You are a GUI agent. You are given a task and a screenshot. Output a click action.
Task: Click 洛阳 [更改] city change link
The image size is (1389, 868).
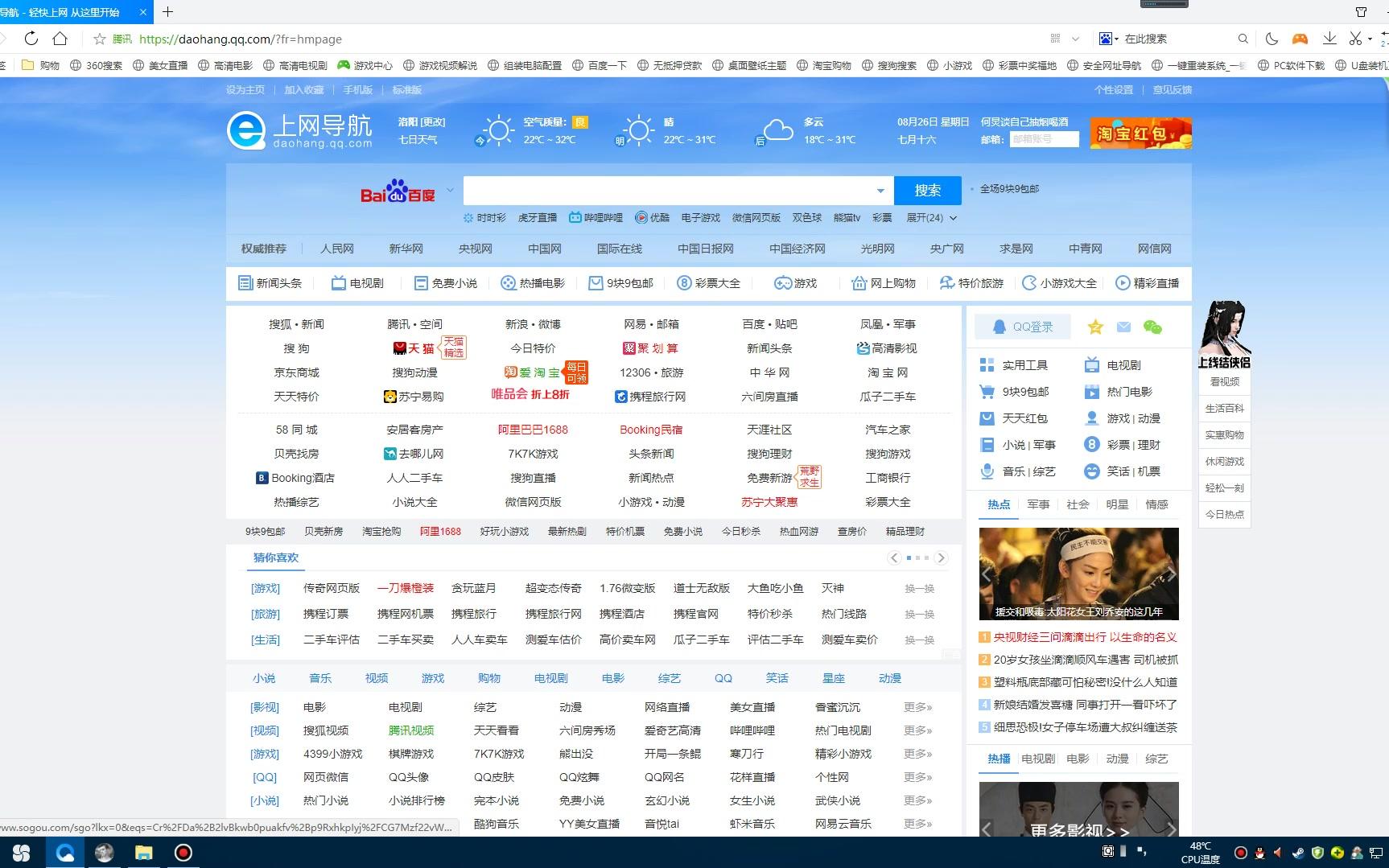pos(422,122)
